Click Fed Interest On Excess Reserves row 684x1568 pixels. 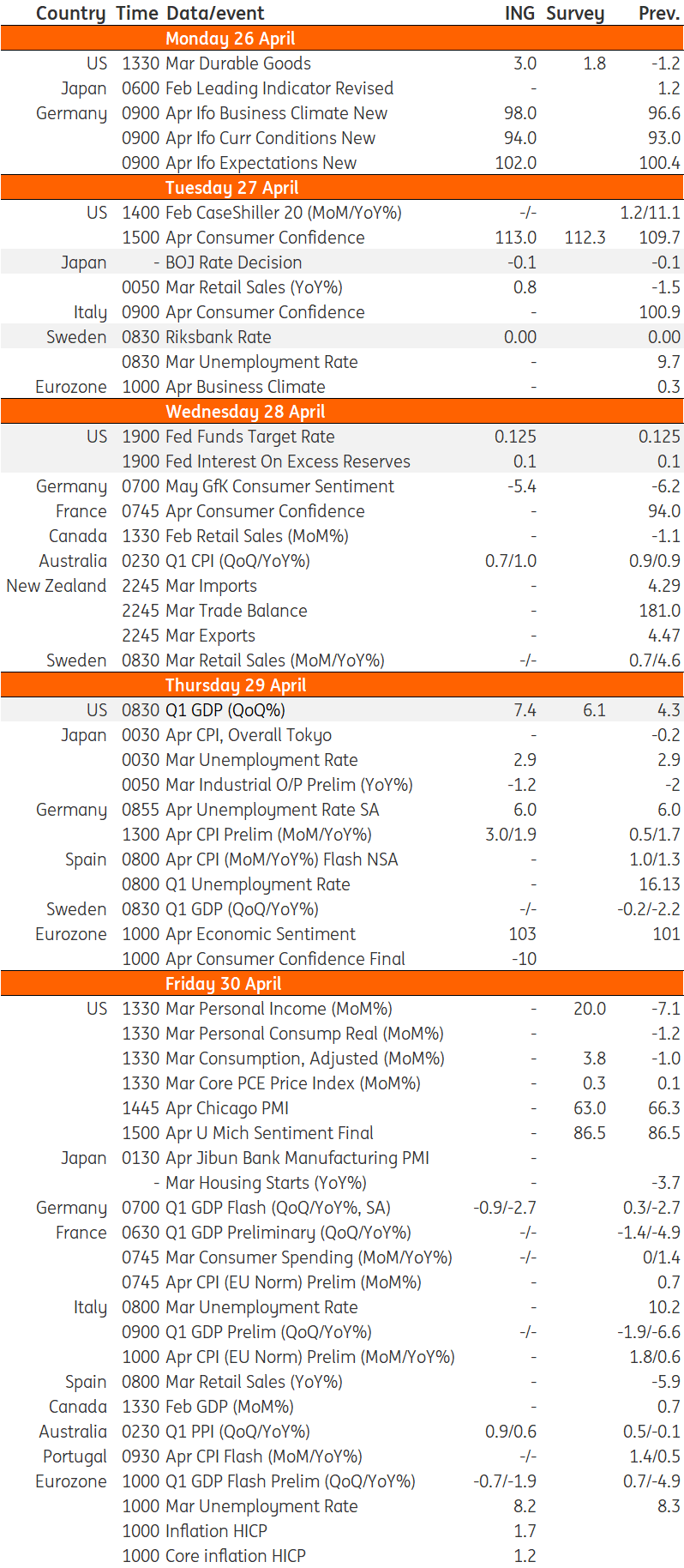(x=342, y=461)
